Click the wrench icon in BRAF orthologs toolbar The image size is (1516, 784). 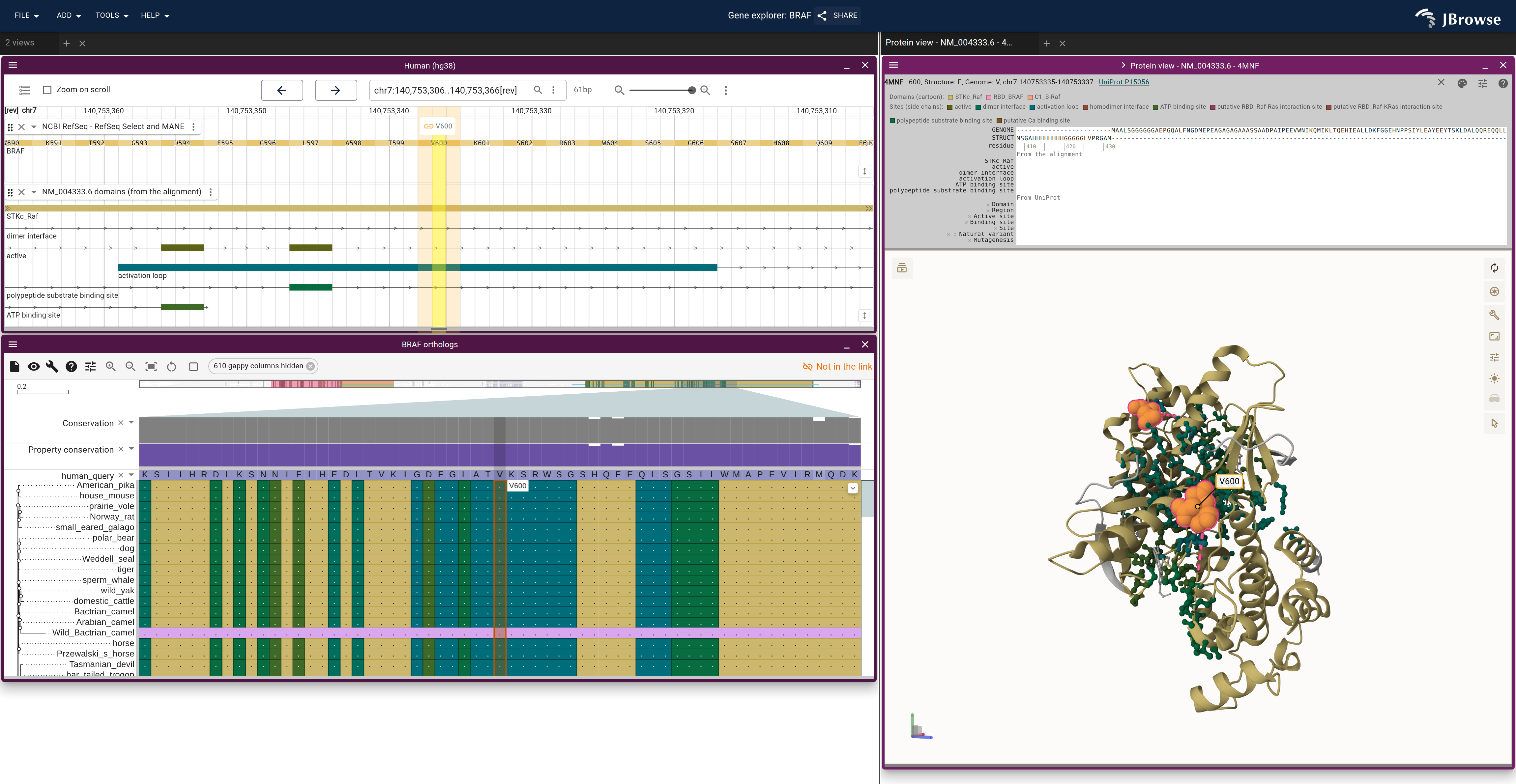pyautogui.click(x=52, y=366)
